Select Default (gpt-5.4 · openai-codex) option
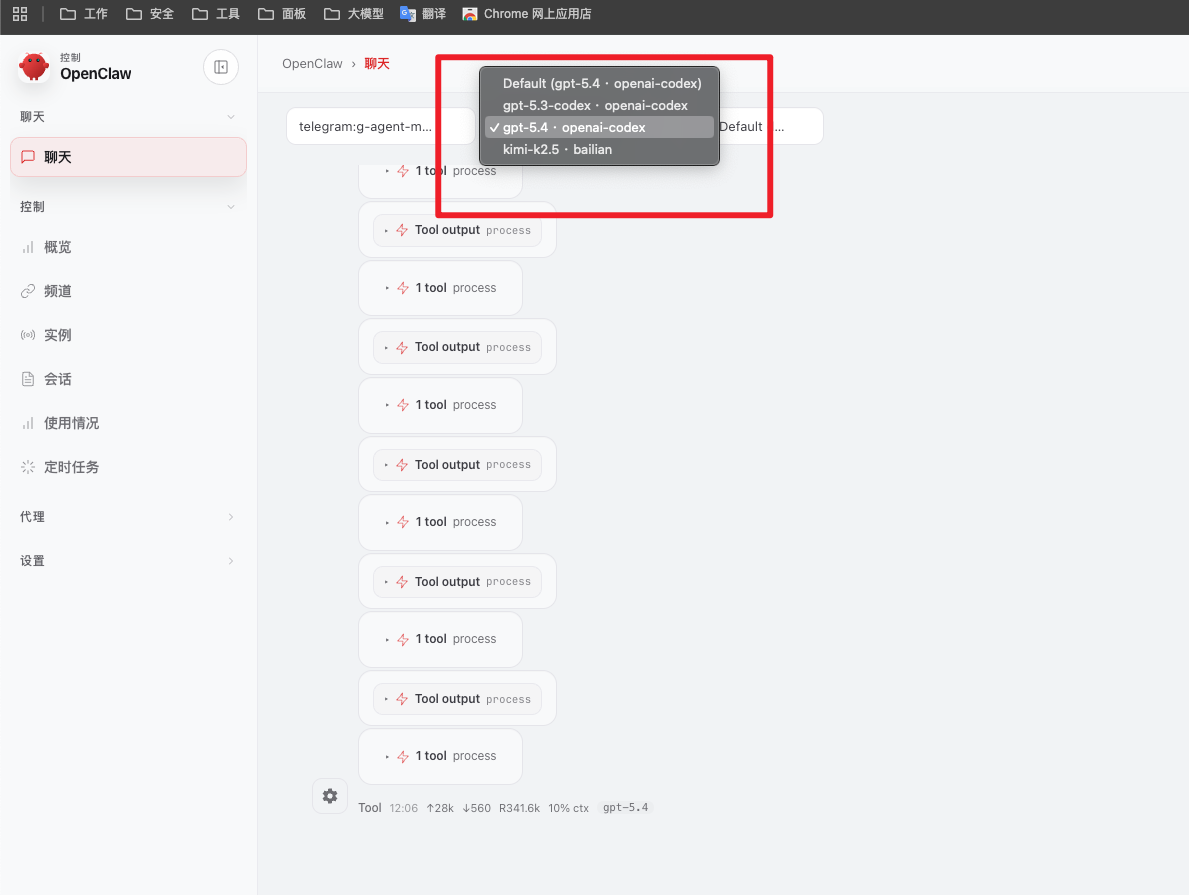Viewport: 1189px width, 895px height. click(601, 83)
